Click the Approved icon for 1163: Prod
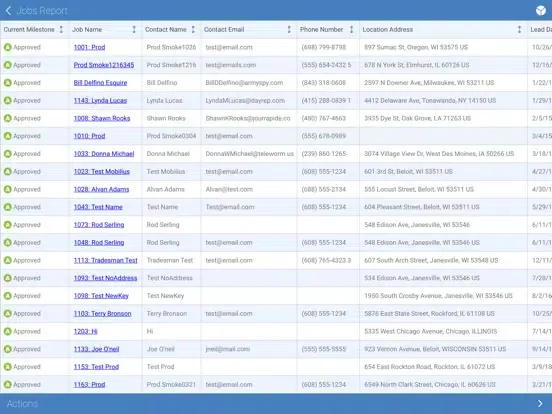The height and width of the screenshot is (414, 552). point(8,384)
